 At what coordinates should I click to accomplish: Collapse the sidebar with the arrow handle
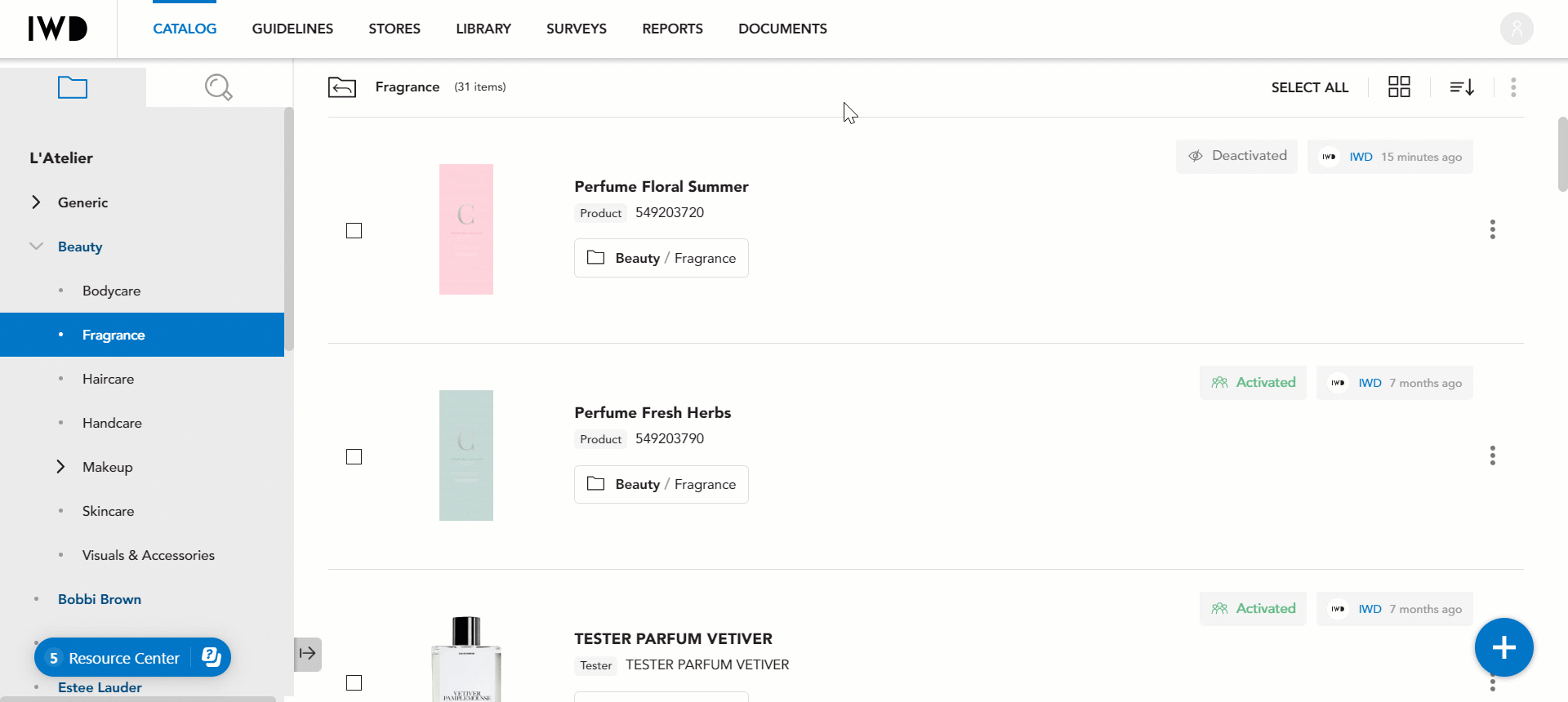308,654
